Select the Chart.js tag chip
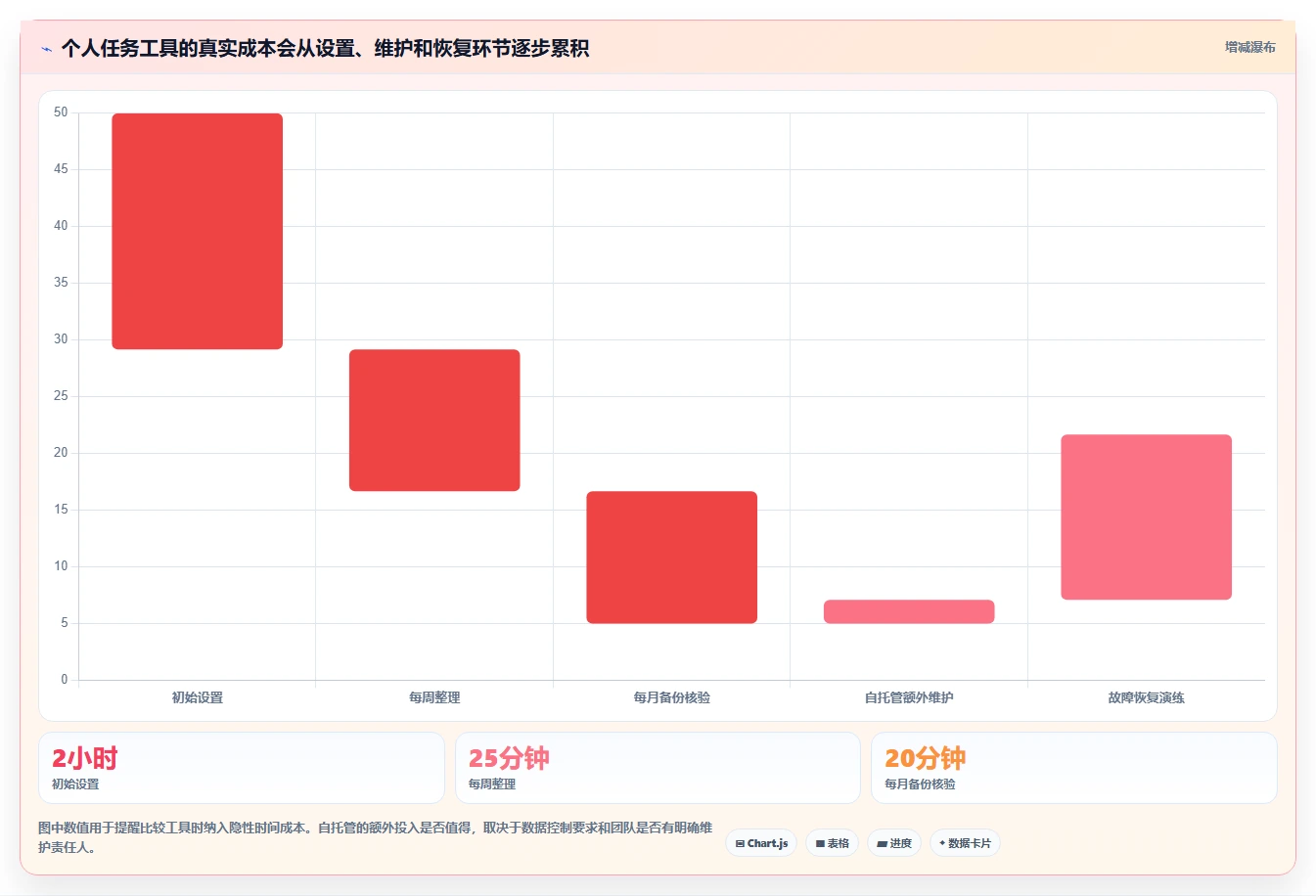Screen dimensions: 1316x896 (761, 843)
